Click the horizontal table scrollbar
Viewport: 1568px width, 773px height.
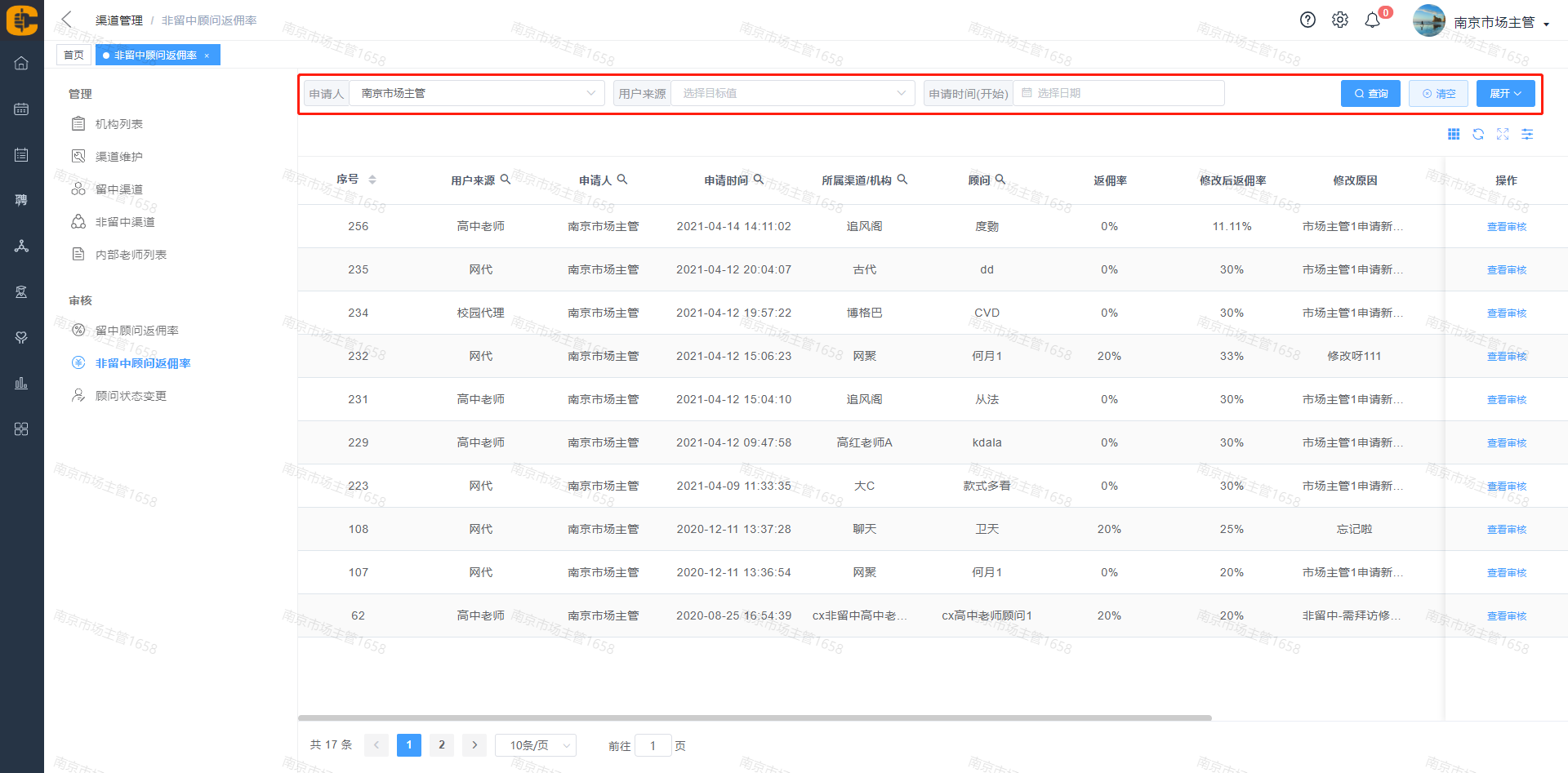754,718
